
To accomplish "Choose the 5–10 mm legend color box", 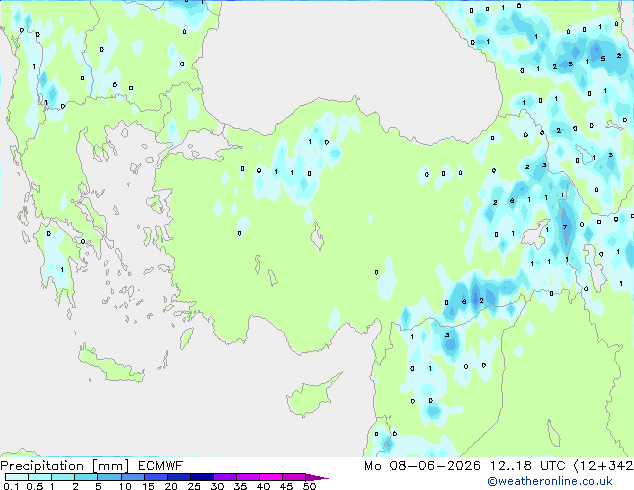I will click(x=109, y=477).
